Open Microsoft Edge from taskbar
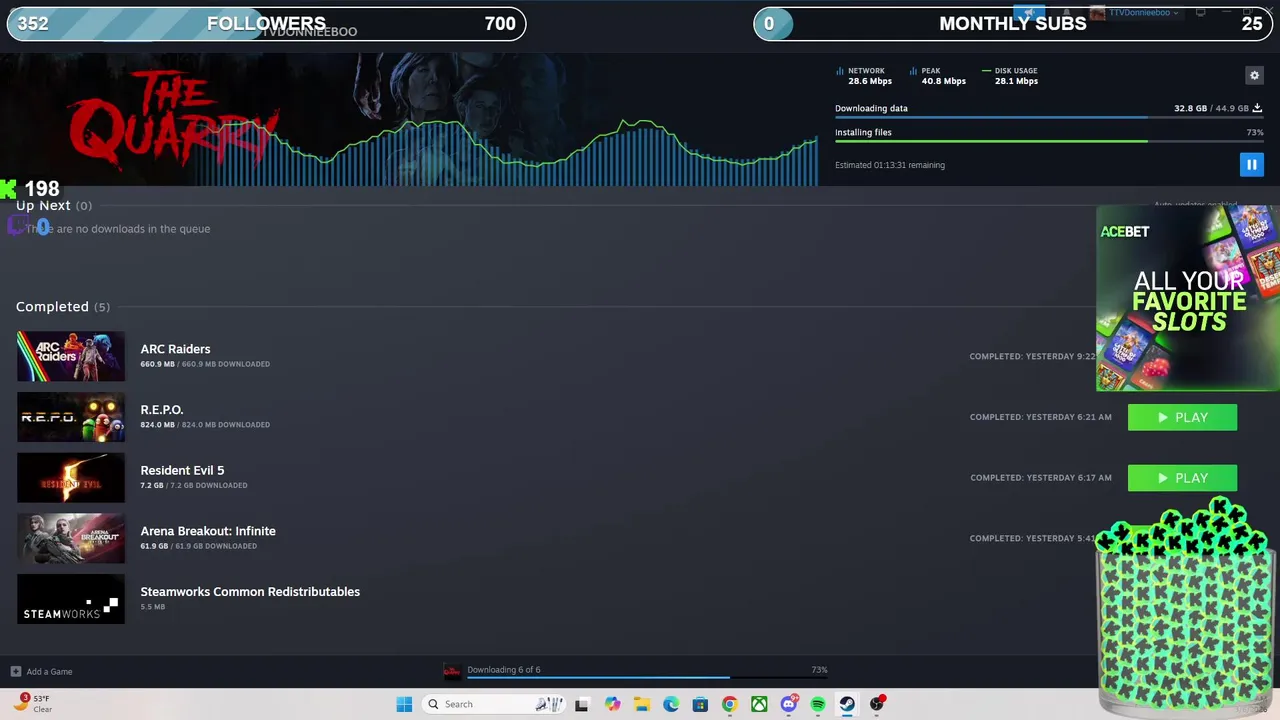1280x720 pixels. (x=671, y=704)
